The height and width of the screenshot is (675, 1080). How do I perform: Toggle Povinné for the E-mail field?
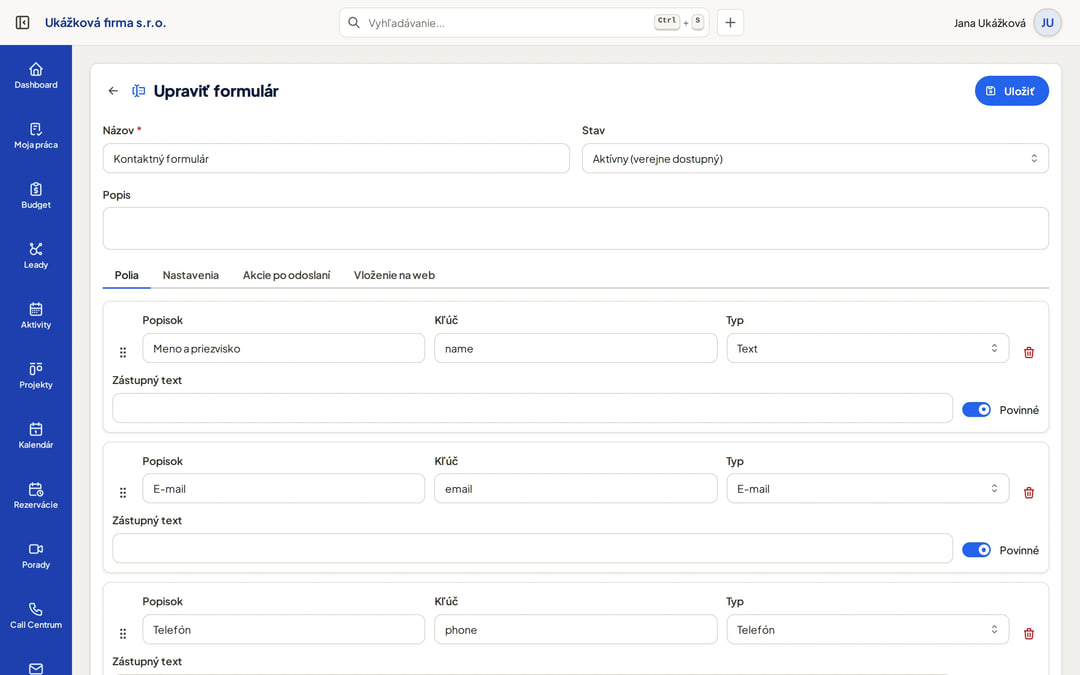coord(976,550)
